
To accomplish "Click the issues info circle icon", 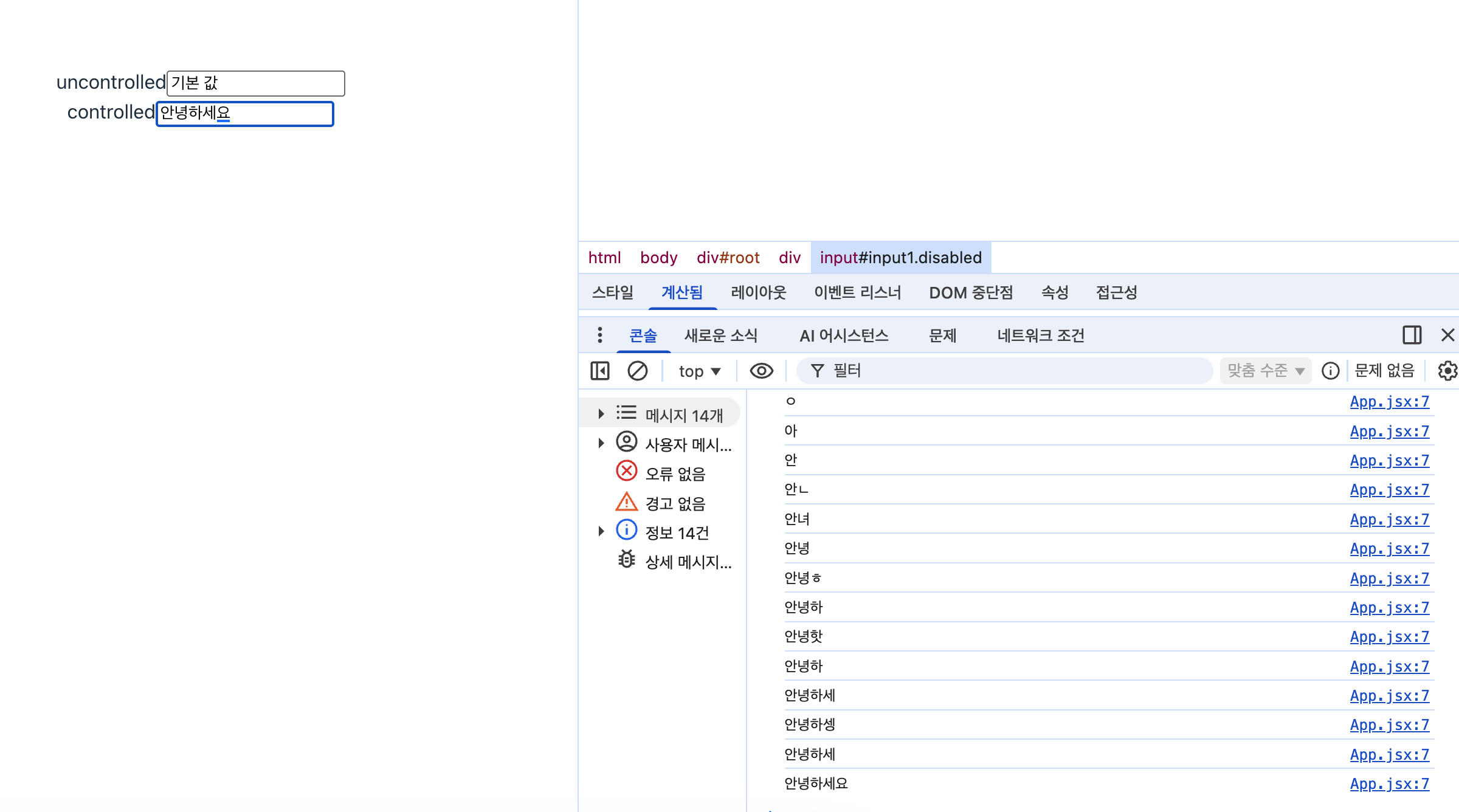I will [1330, 371].
